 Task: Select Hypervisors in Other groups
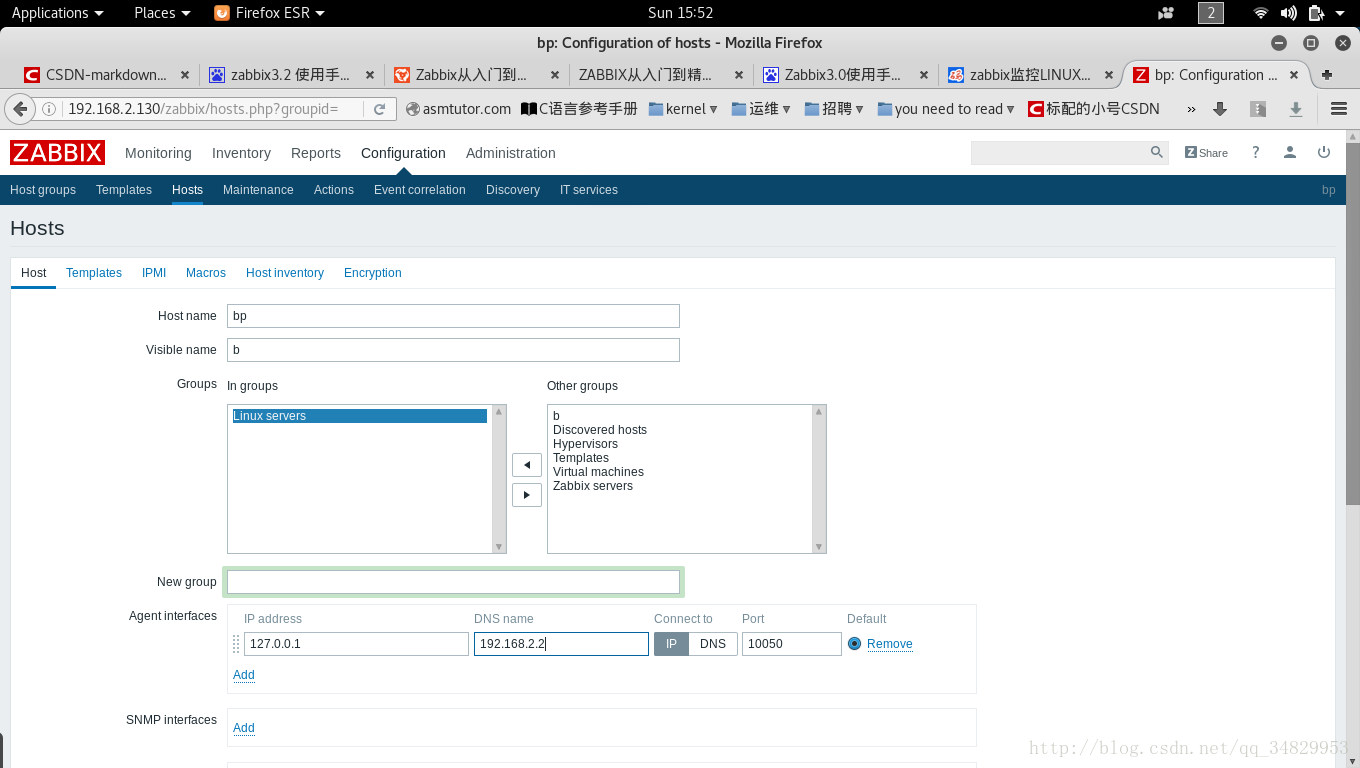pos(585,444)
